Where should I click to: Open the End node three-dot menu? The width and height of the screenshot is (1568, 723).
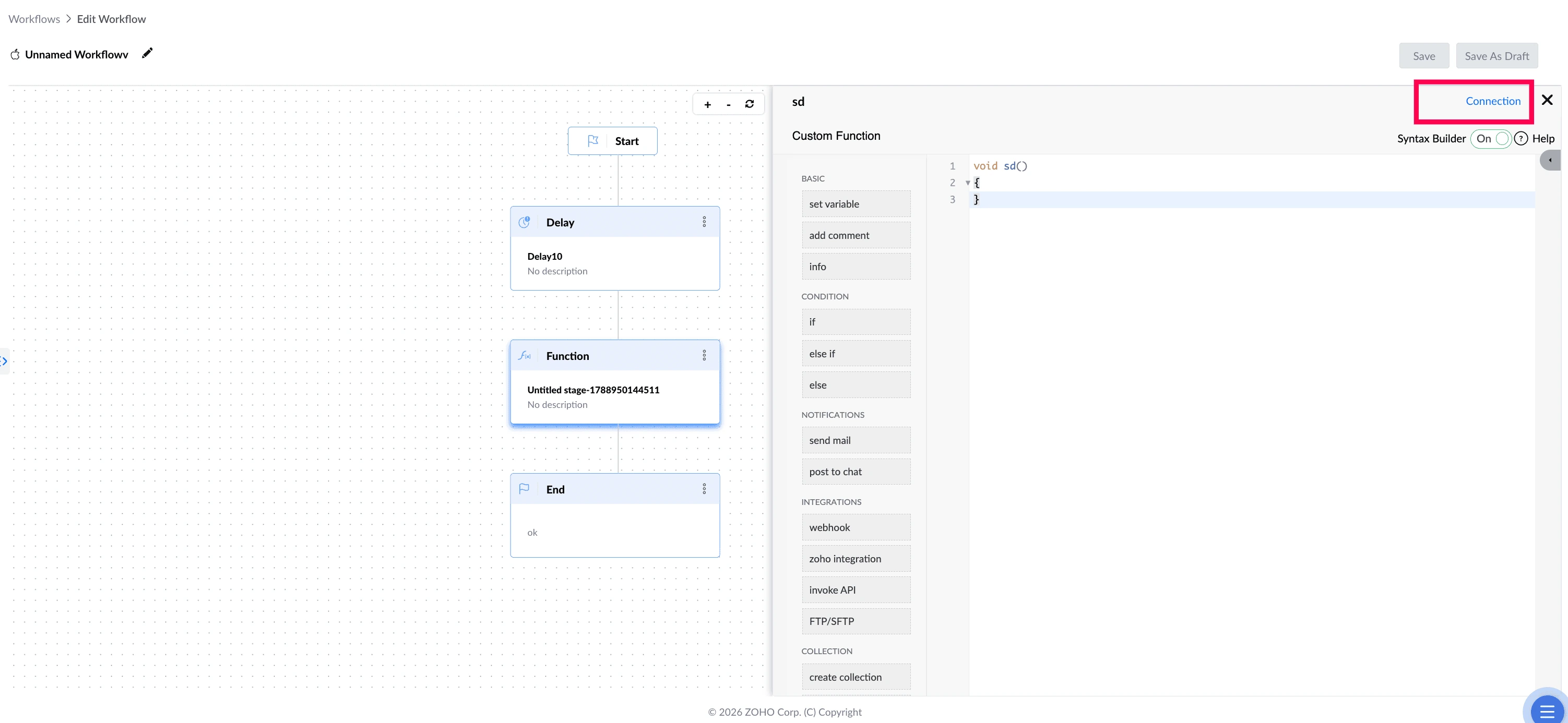coord(704,489)
